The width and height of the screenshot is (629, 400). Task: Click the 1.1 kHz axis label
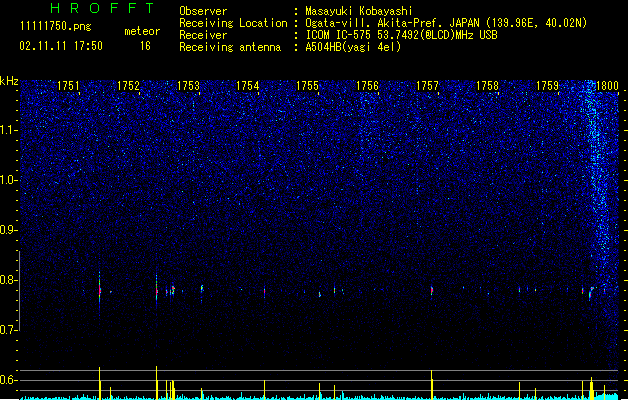coord(9,130)
